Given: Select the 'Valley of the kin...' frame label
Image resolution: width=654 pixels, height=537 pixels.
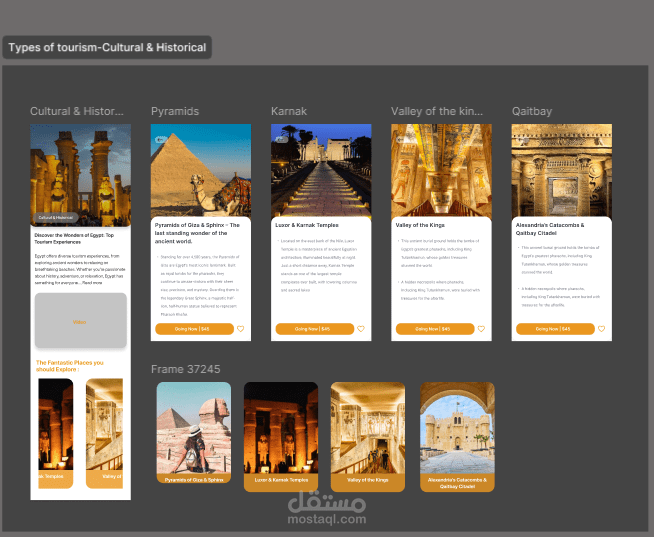Looking at the screenshot, I should tap(437, 111).
